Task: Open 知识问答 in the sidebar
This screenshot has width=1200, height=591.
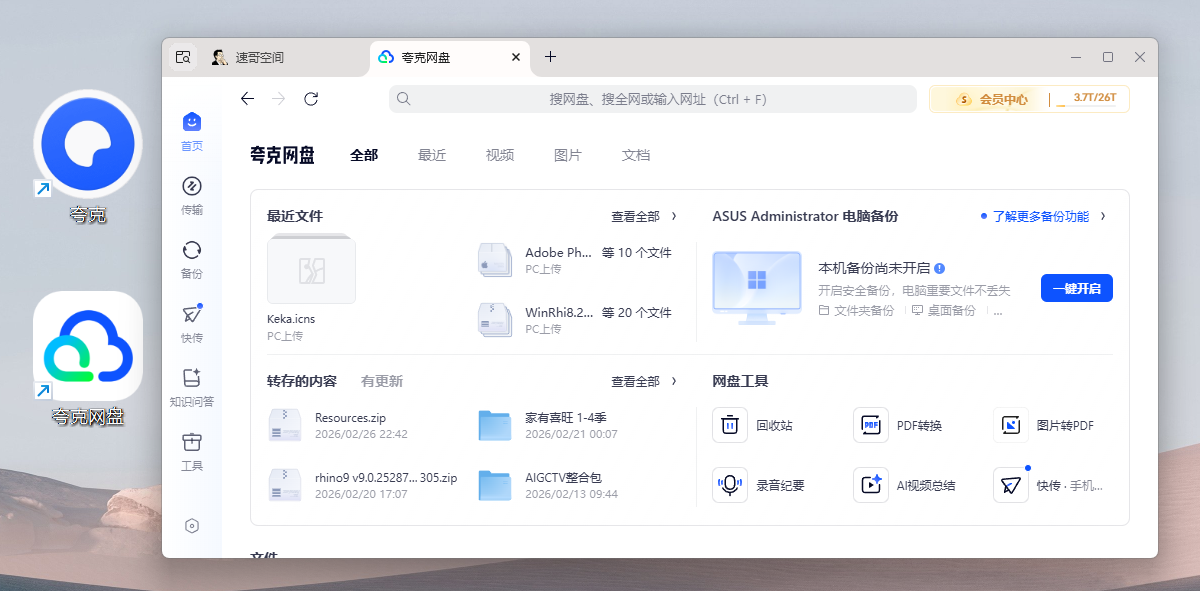Action: (192, 379)
